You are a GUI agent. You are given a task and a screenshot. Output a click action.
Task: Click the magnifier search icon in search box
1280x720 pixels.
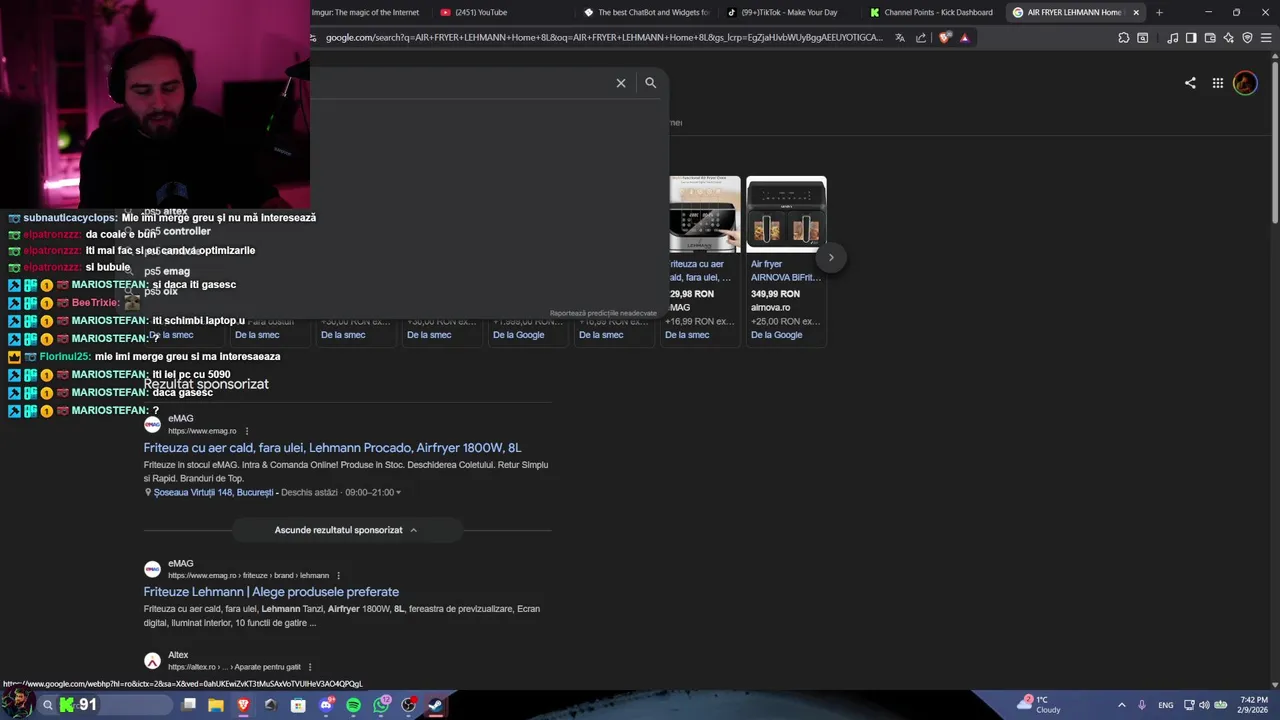pyautogui.click(x=651, y=83)
